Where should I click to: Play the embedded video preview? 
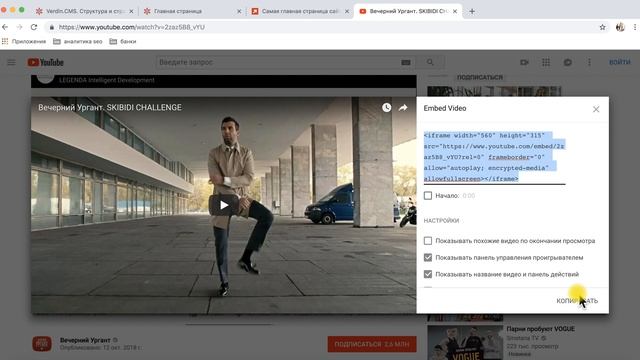pyautogui.click(x=224, y=205)
